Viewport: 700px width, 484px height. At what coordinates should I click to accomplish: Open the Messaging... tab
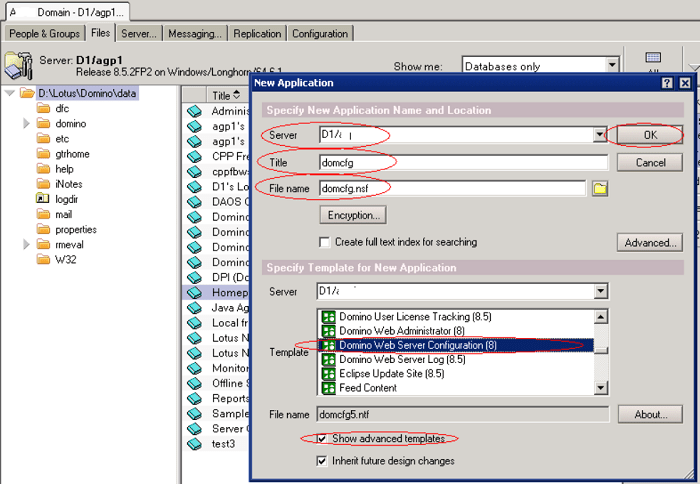pos(195,33)
